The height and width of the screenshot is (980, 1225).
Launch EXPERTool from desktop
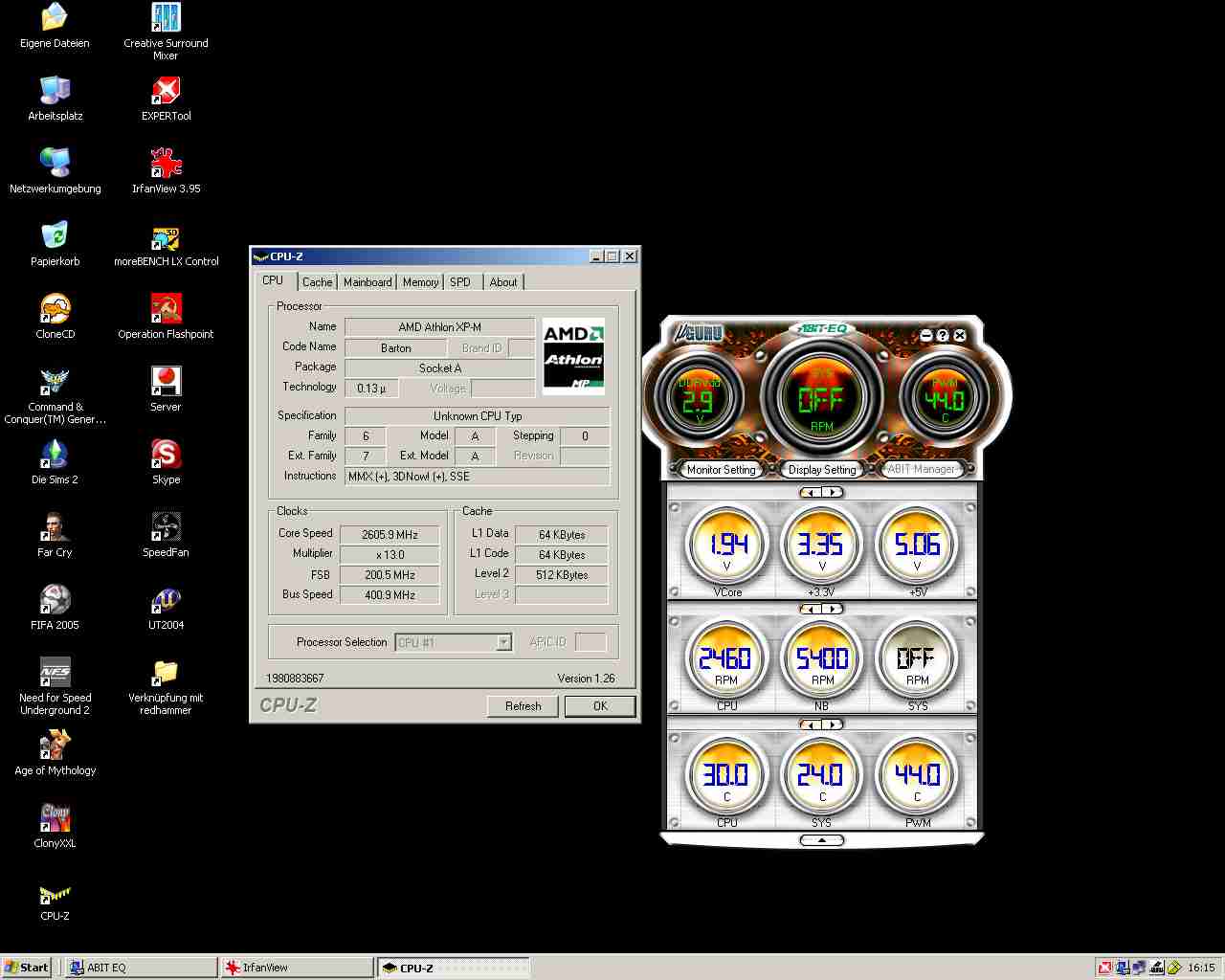(x=166, y=99)
